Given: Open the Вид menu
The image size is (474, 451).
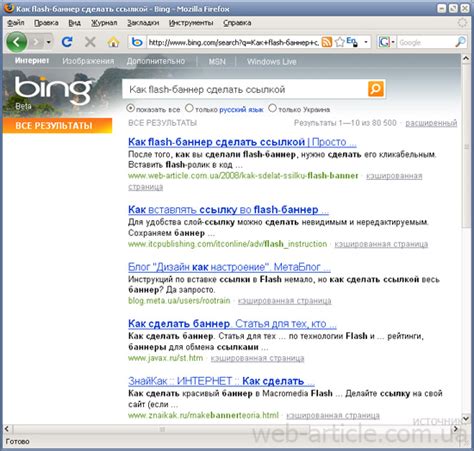Looking at the screenshot, I should point(74,23).
